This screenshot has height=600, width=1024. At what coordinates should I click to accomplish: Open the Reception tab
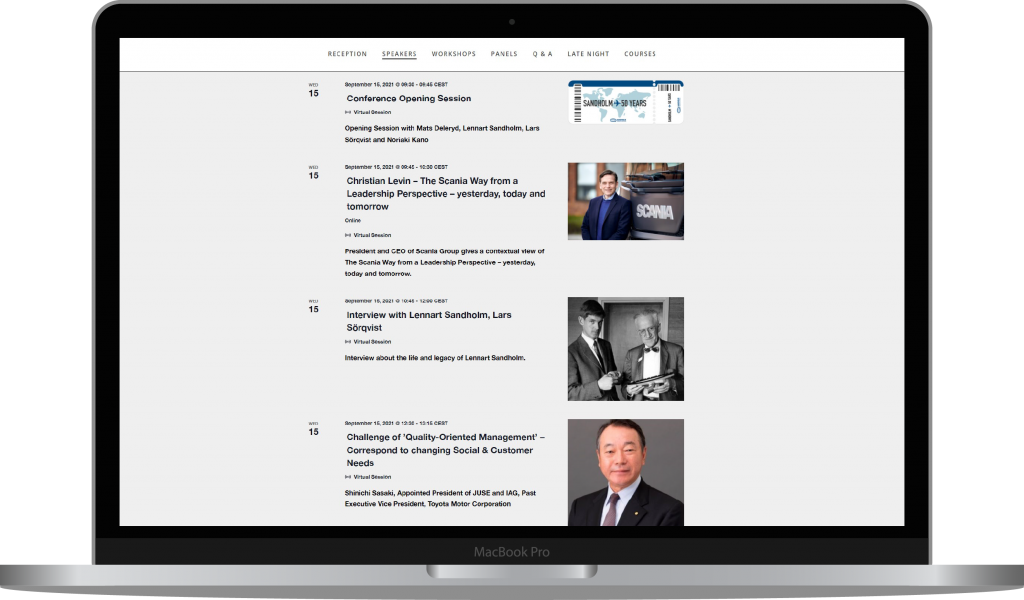click(x=347, y=54)
